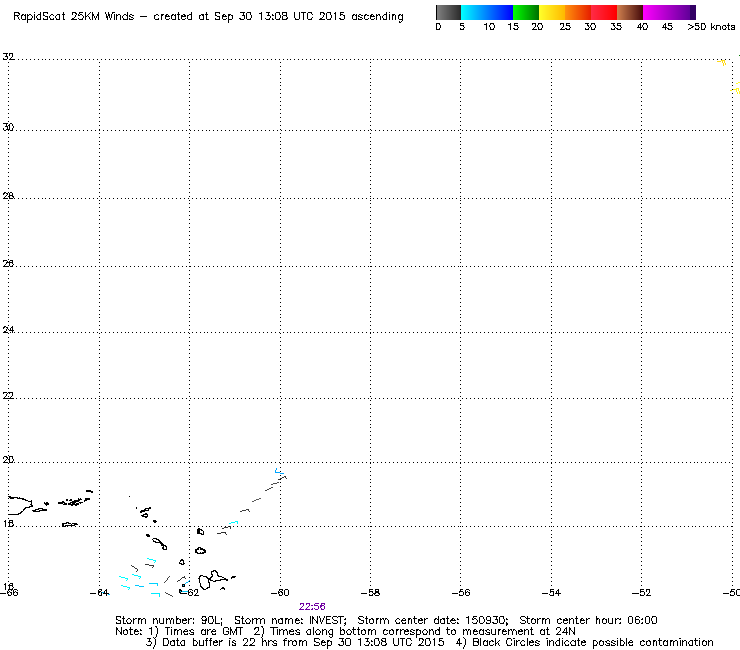Click the longitude label -60
The height and width of the screenshot is (650, 740).
[x=279, y=592]
